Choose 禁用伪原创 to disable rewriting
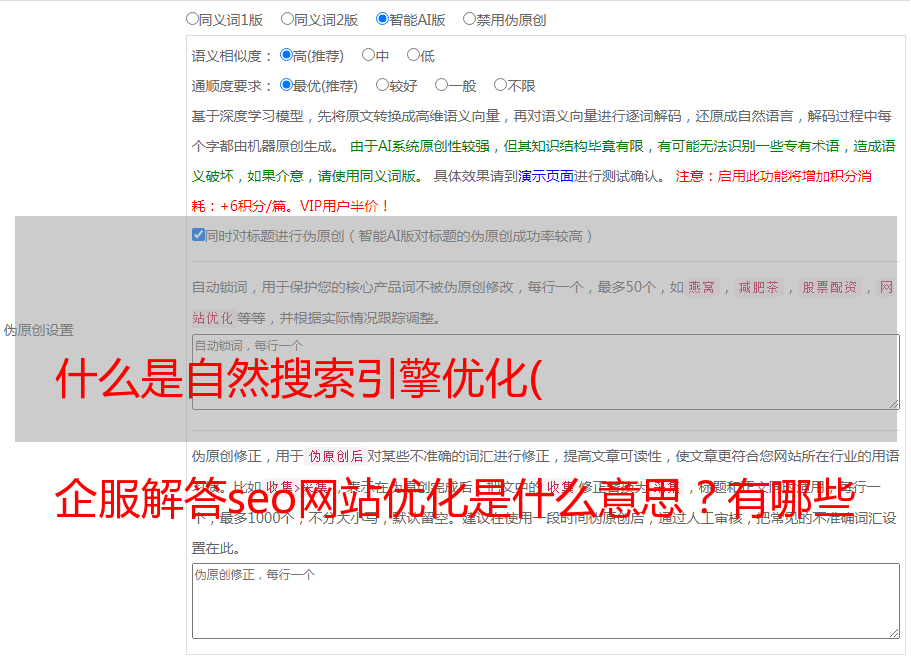The width and height of the screenshot is (911, 658). (470, 19)
